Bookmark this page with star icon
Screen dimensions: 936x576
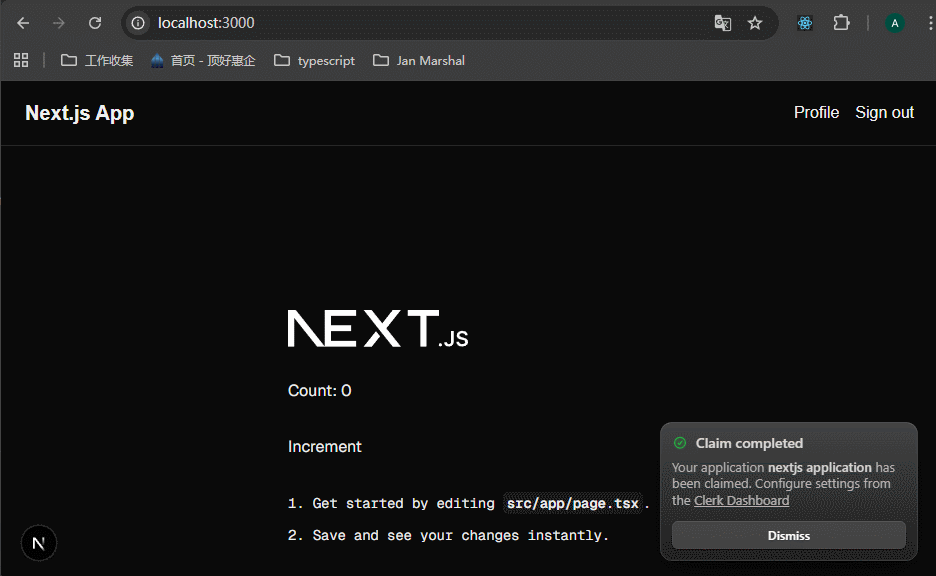(x=755, y=23)
